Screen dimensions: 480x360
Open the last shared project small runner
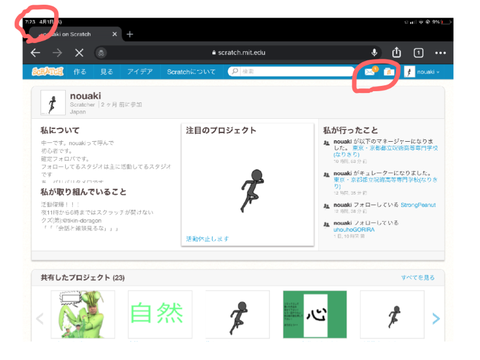pos(392,314)
